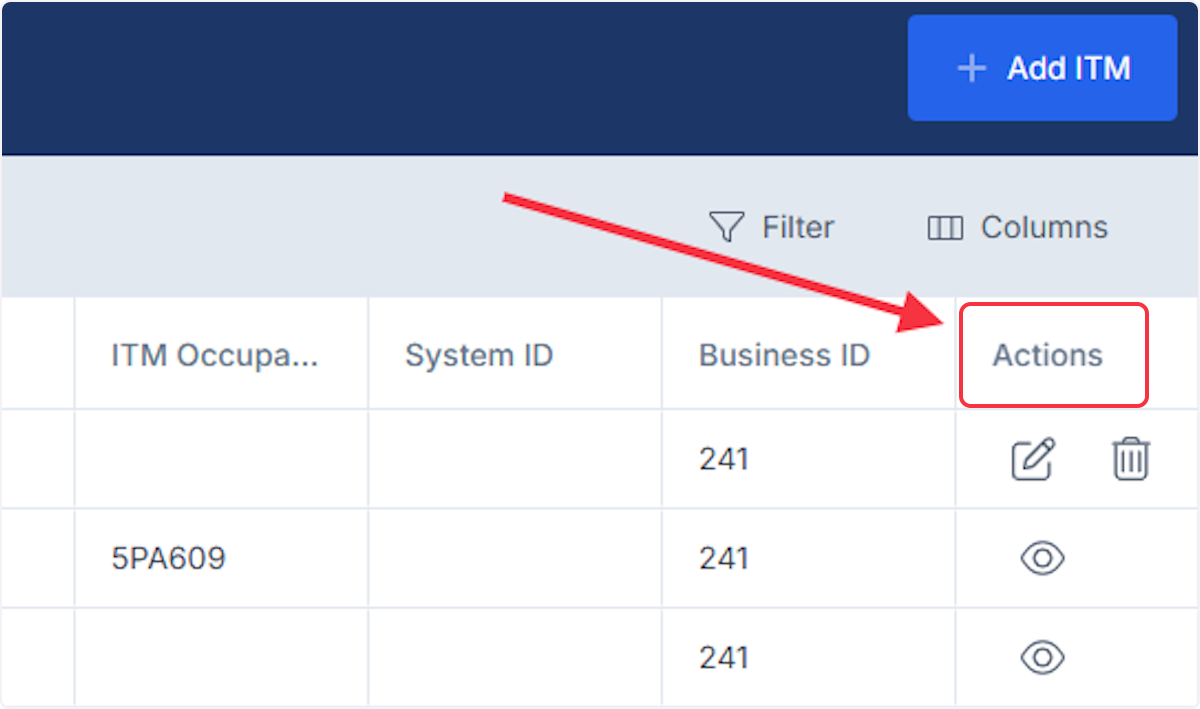This screenshot has height=709, width=1200.
Task: Click the System ID column header
Action: [x=515, y=354]
